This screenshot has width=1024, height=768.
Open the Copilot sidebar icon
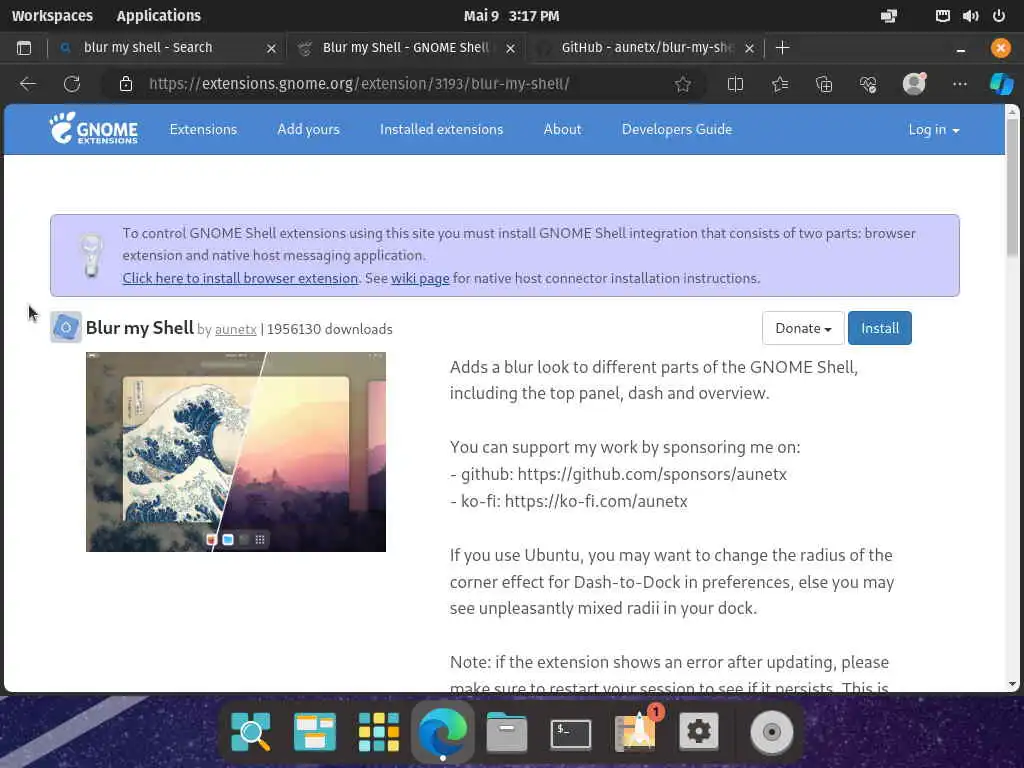[1001, 84]
